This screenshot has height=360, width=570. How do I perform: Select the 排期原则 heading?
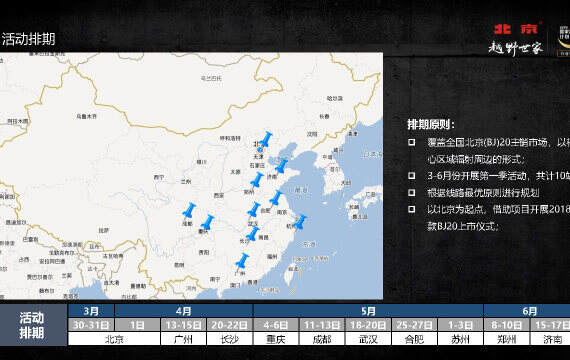pos(431,125)
